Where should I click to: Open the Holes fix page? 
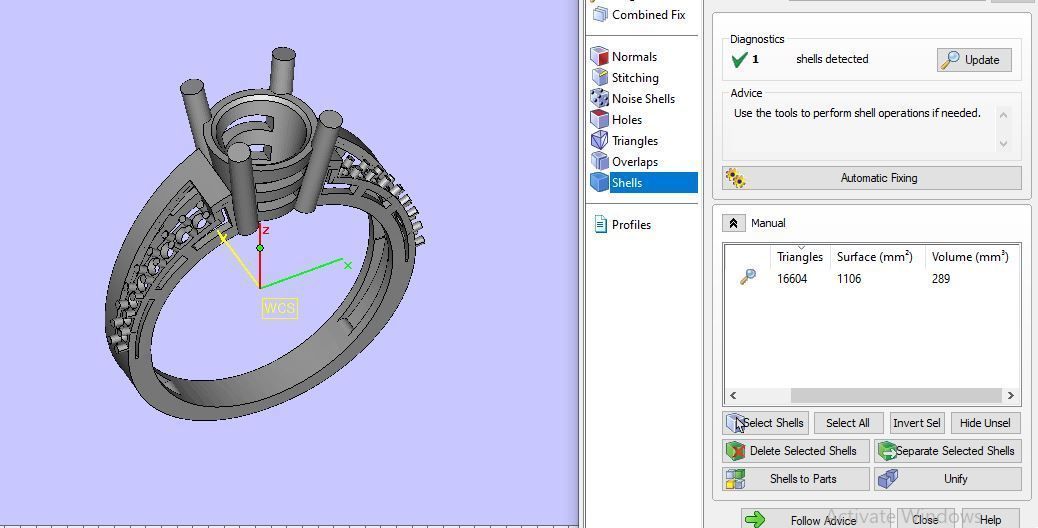point(617,120)
